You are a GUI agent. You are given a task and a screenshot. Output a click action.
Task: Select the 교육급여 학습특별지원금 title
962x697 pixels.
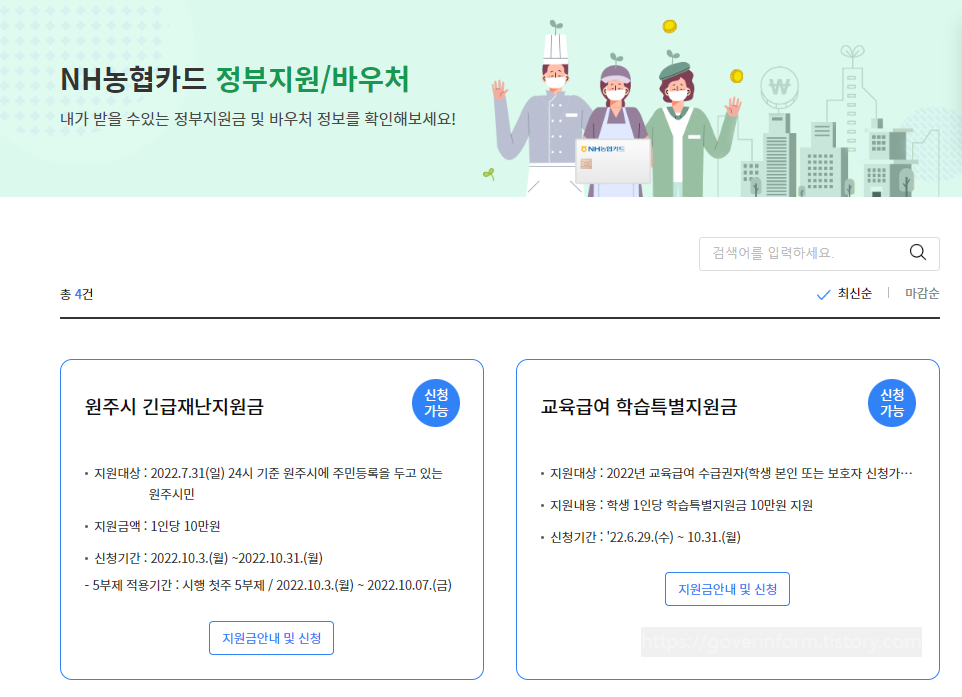coord(638,406)
